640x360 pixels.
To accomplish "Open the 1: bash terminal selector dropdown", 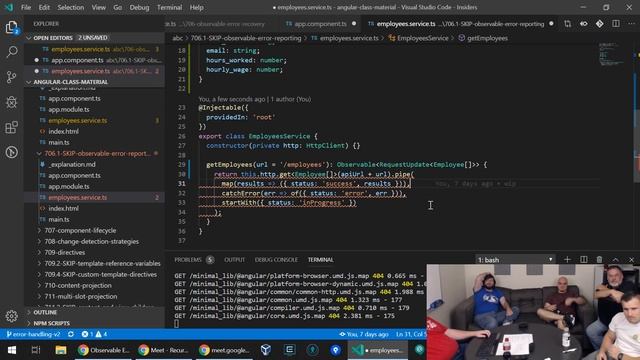I will click(515, 260).
